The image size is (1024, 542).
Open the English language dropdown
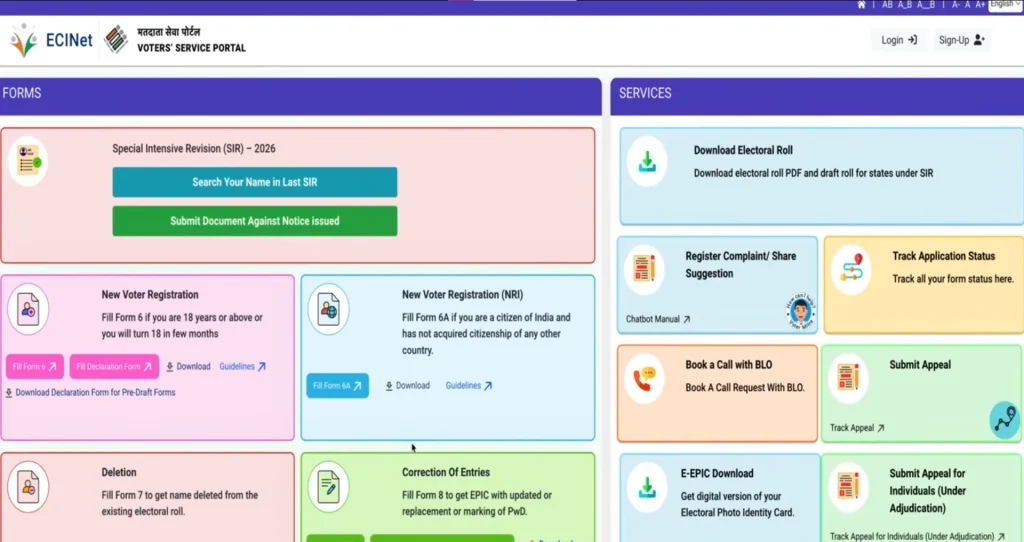coord(1004,5)
